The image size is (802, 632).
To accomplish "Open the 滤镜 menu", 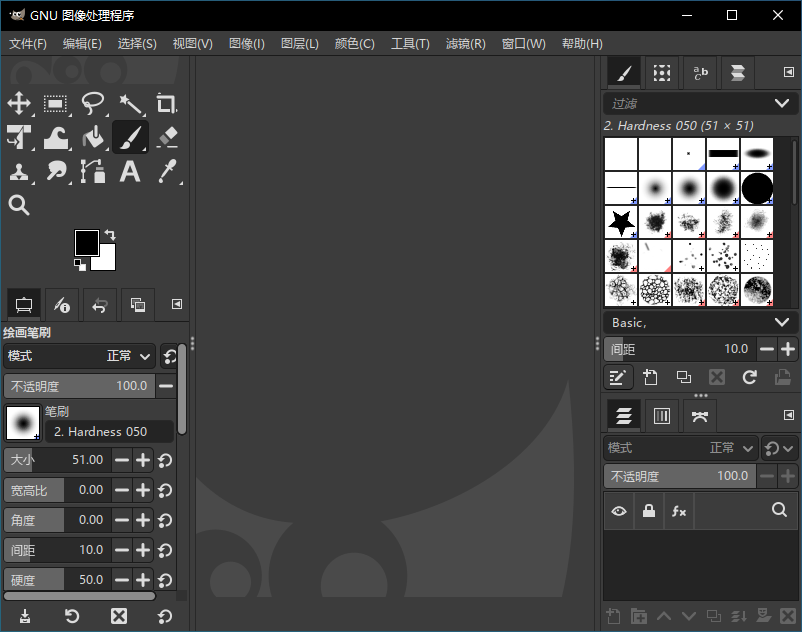I will pyautogui.click(x=466, y=43).
